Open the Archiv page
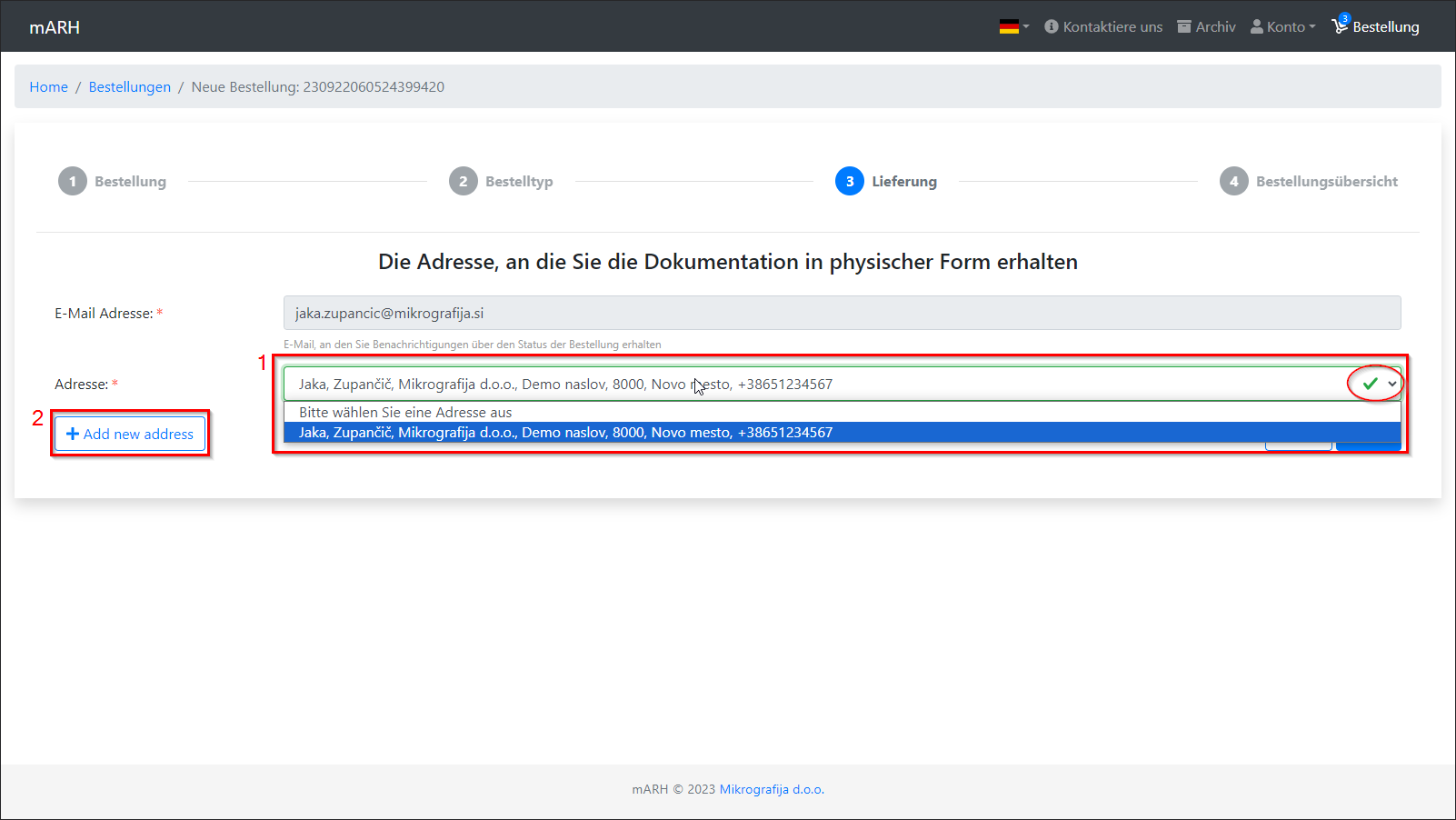This screenshot has width=1456, height=820. coord(1206,27)
